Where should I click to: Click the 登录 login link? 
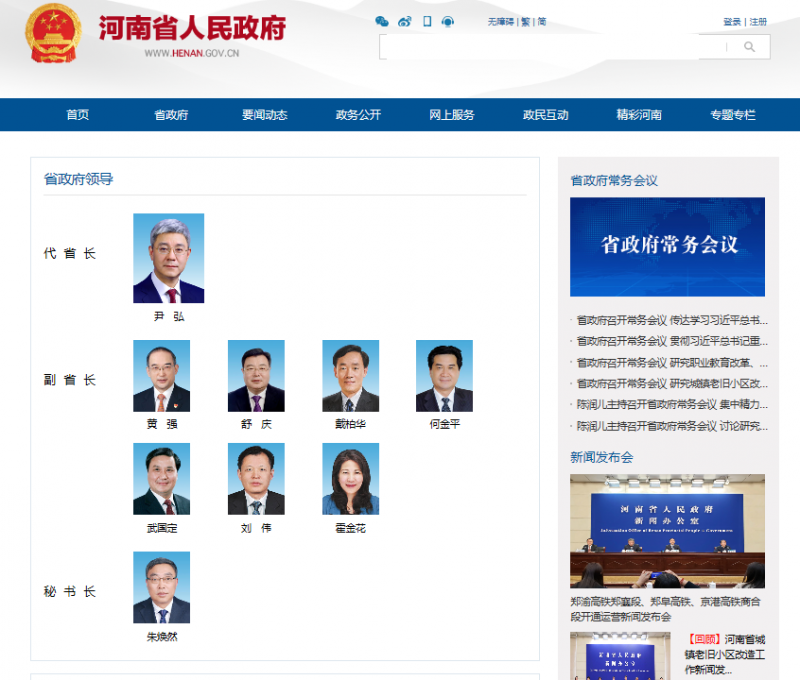click(732, 22)
